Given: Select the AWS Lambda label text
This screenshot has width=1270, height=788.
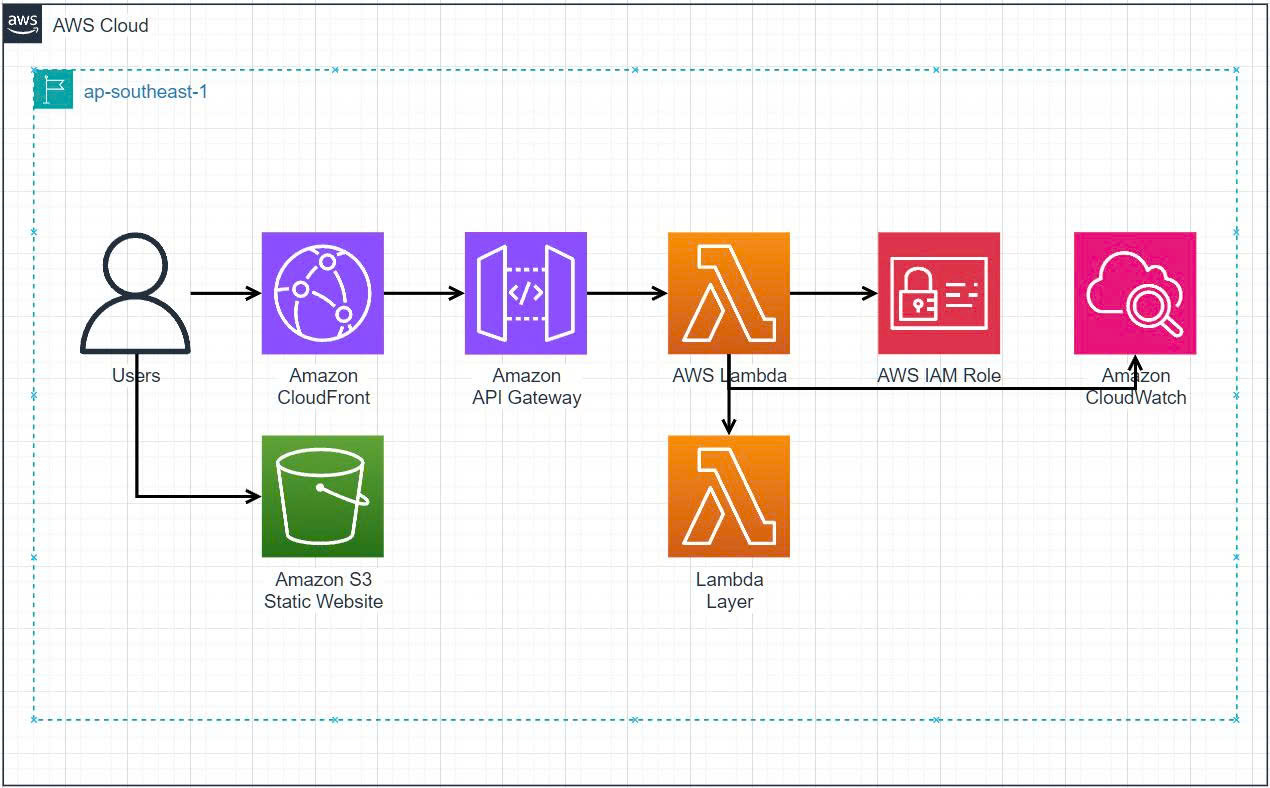Looking at the screenshot, I should (x=729, y=375).
